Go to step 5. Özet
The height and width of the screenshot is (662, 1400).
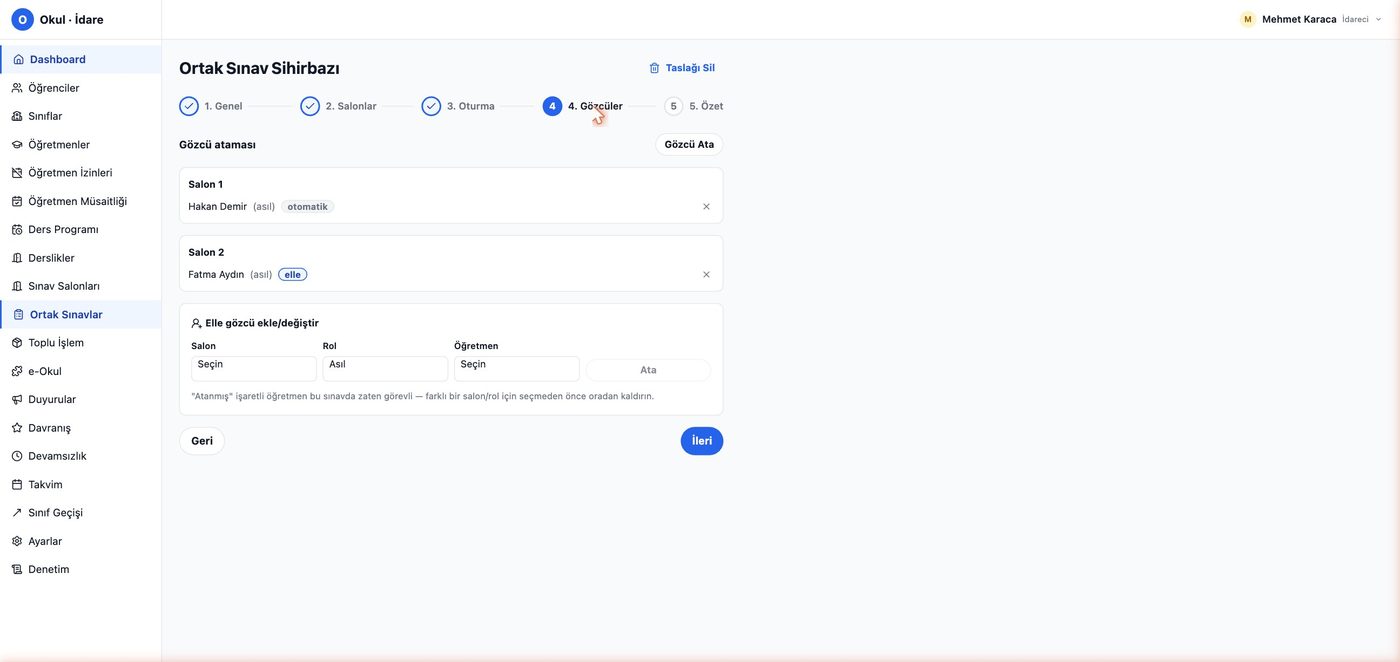694,106
